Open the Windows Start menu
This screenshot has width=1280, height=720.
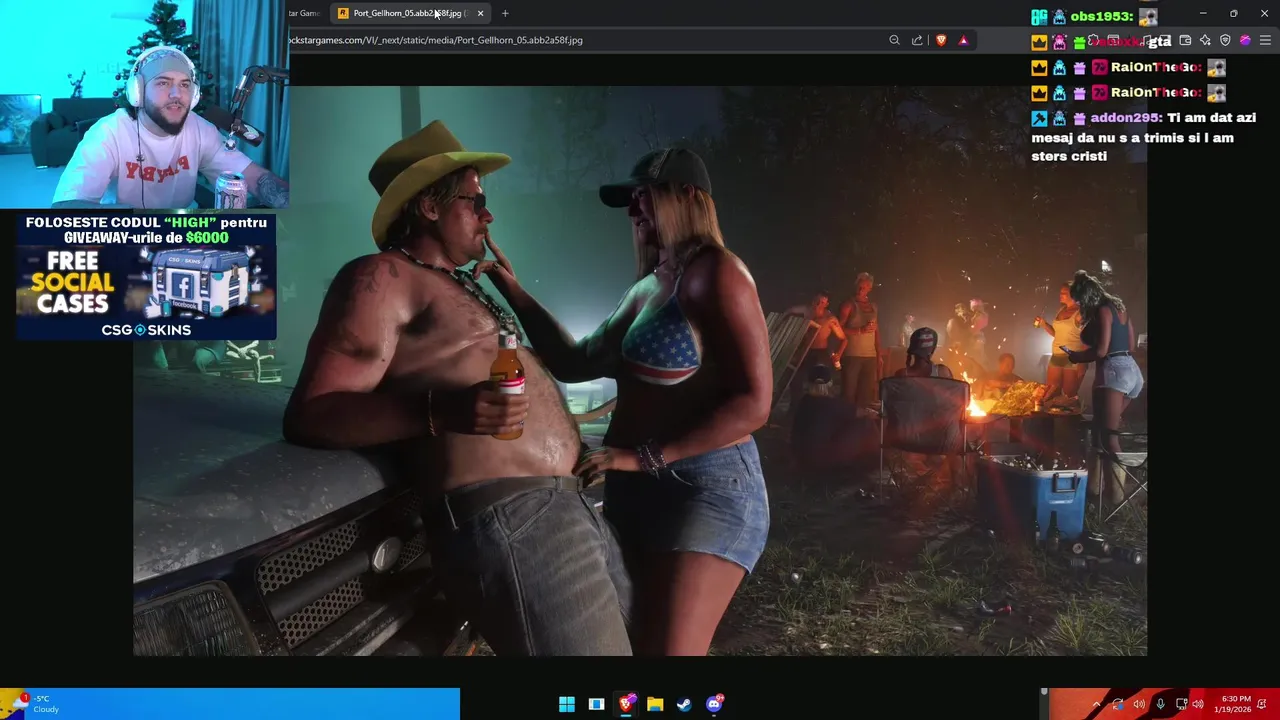[x=567, y=704]
